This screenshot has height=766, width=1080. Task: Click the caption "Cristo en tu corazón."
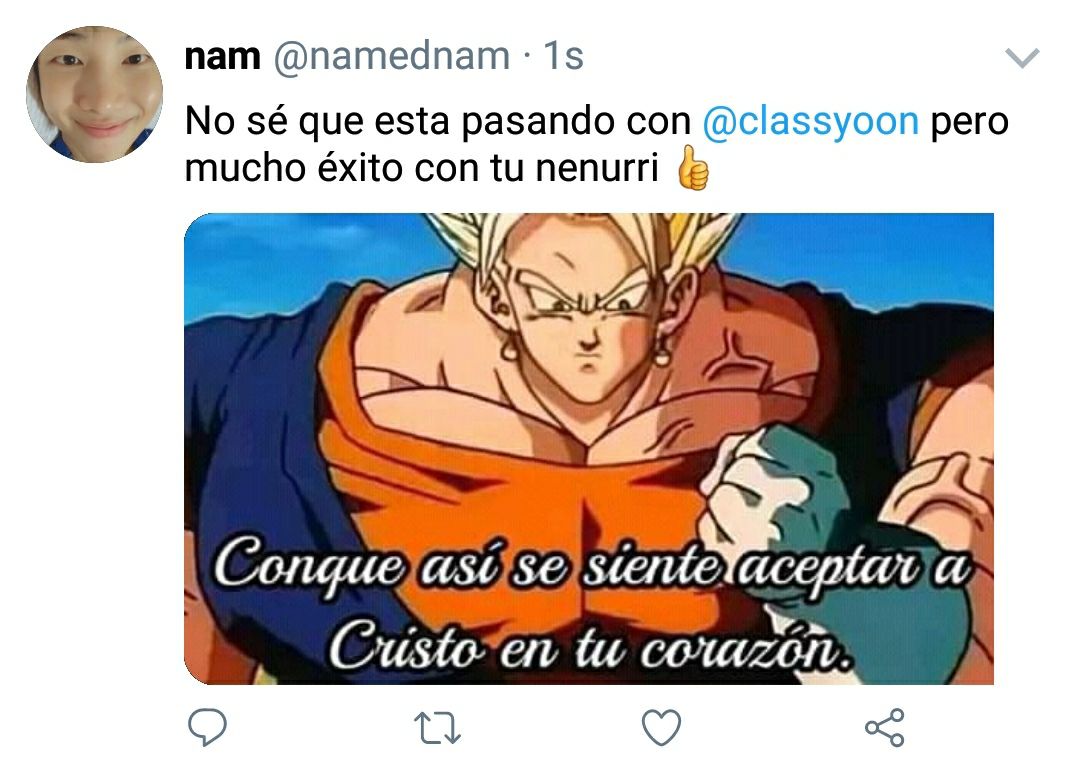[590, 645]
